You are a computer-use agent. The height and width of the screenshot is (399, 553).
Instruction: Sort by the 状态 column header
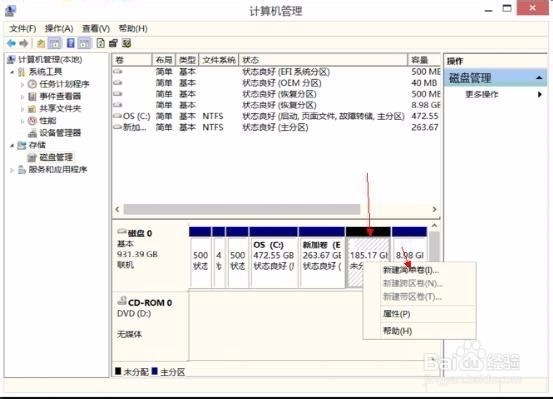tap(323, 60)
